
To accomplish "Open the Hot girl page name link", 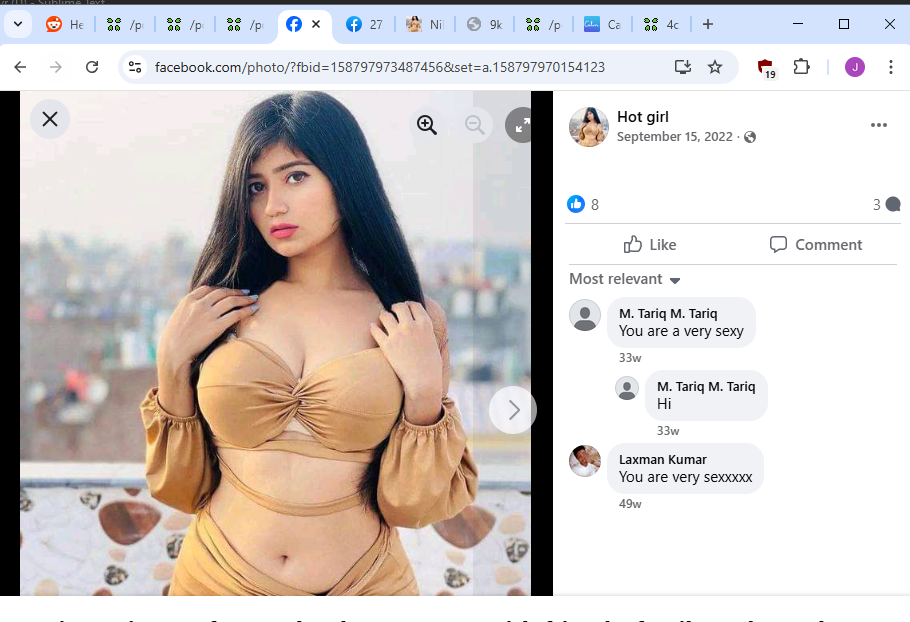I will click(642, 117).
